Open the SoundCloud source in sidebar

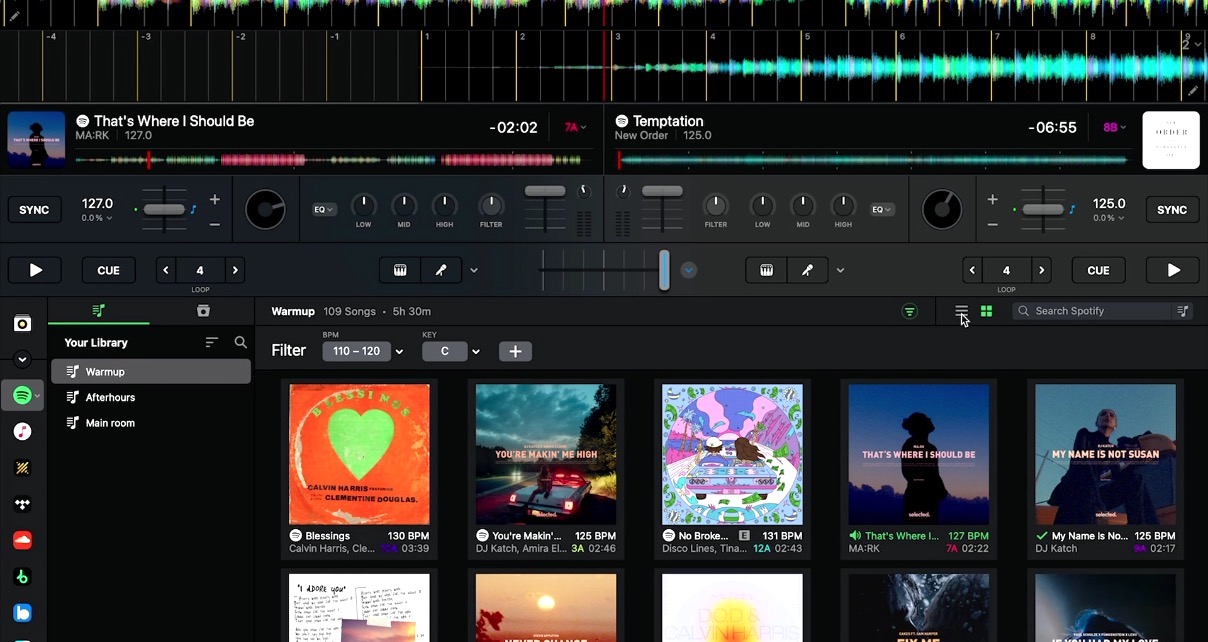(22, 540)
